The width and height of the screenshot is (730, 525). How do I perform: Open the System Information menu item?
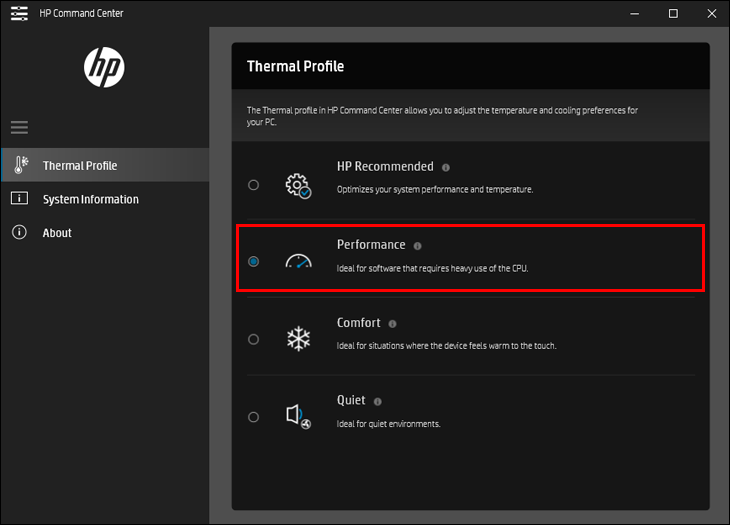click(x=90, y=199)
